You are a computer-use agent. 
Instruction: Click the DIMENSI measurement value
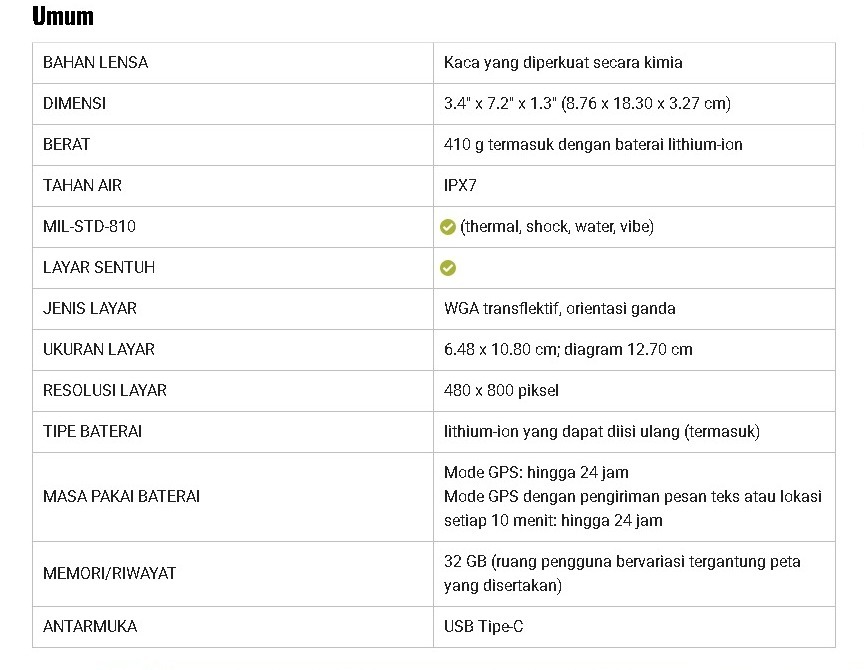click(587, 103)
